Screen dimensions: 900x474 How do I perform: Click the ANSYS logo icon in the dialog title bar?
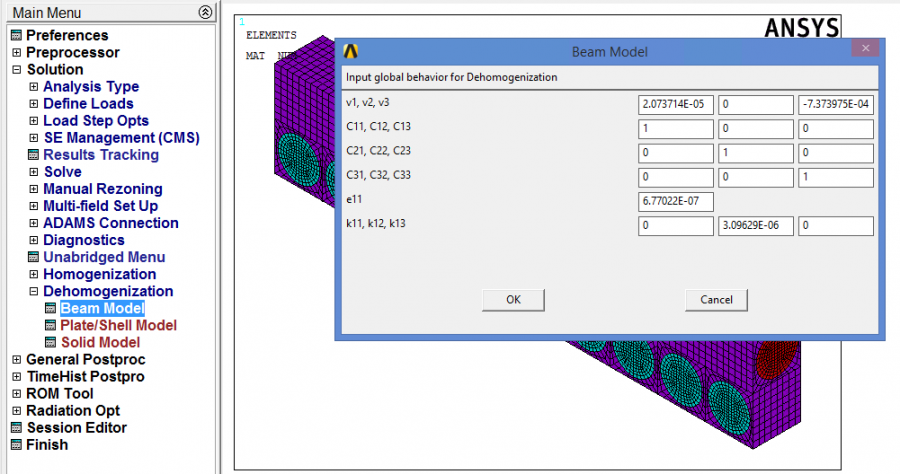(351, 52)
